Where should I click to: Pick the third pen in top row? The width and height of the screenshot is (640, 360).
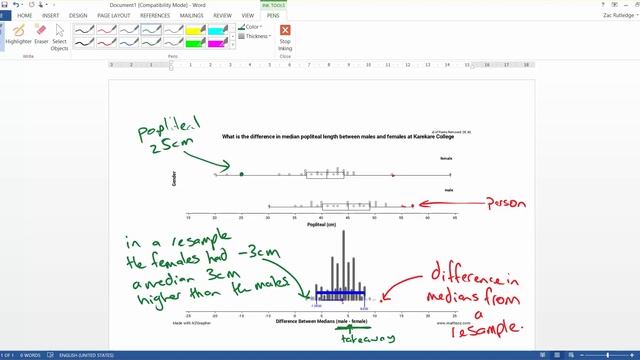129,29
